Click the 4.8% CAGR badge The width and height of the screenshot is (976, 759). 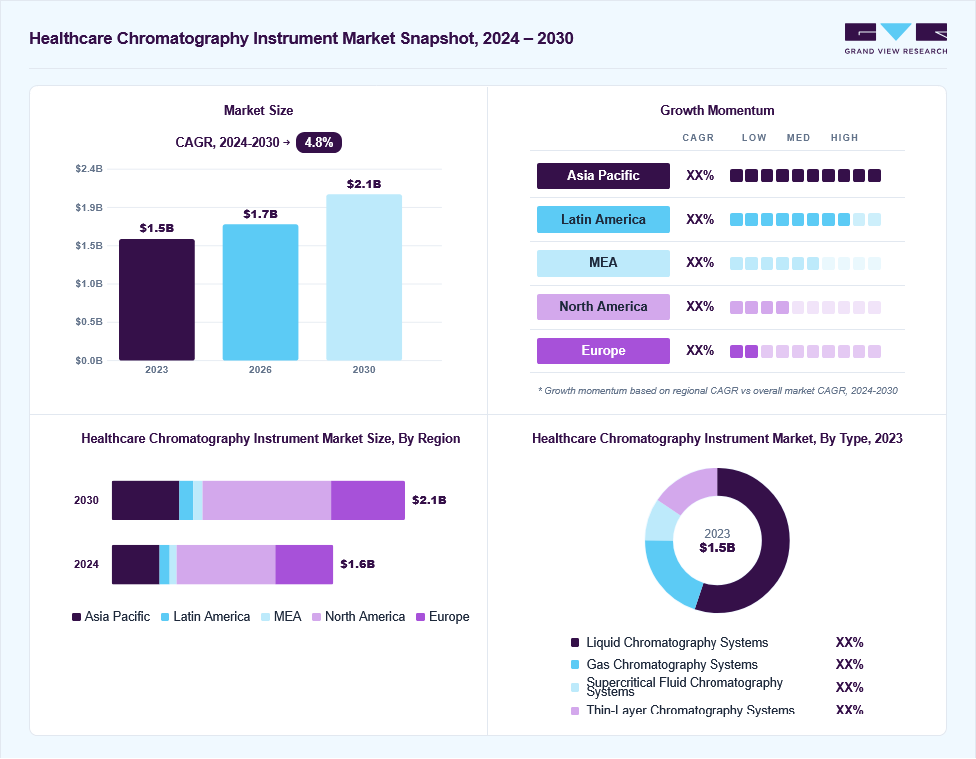319,143
